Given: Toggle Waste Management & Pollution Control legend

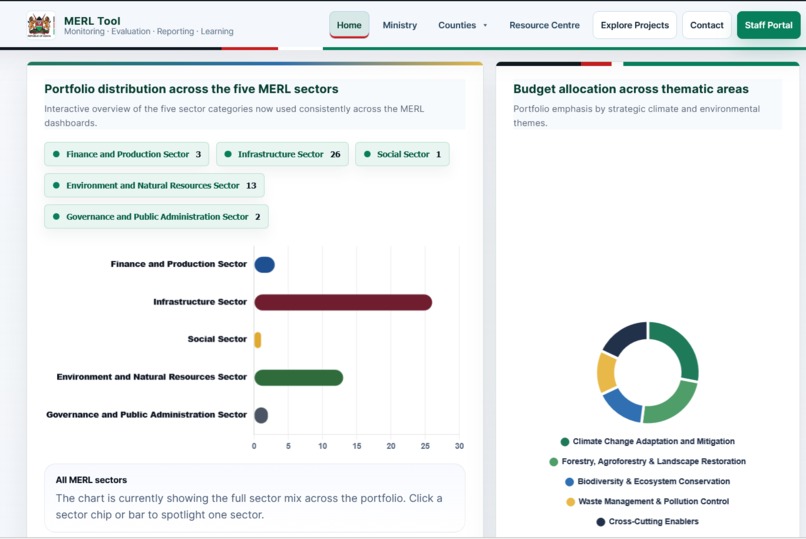Looking at the screenshot, I should point(648,501).
